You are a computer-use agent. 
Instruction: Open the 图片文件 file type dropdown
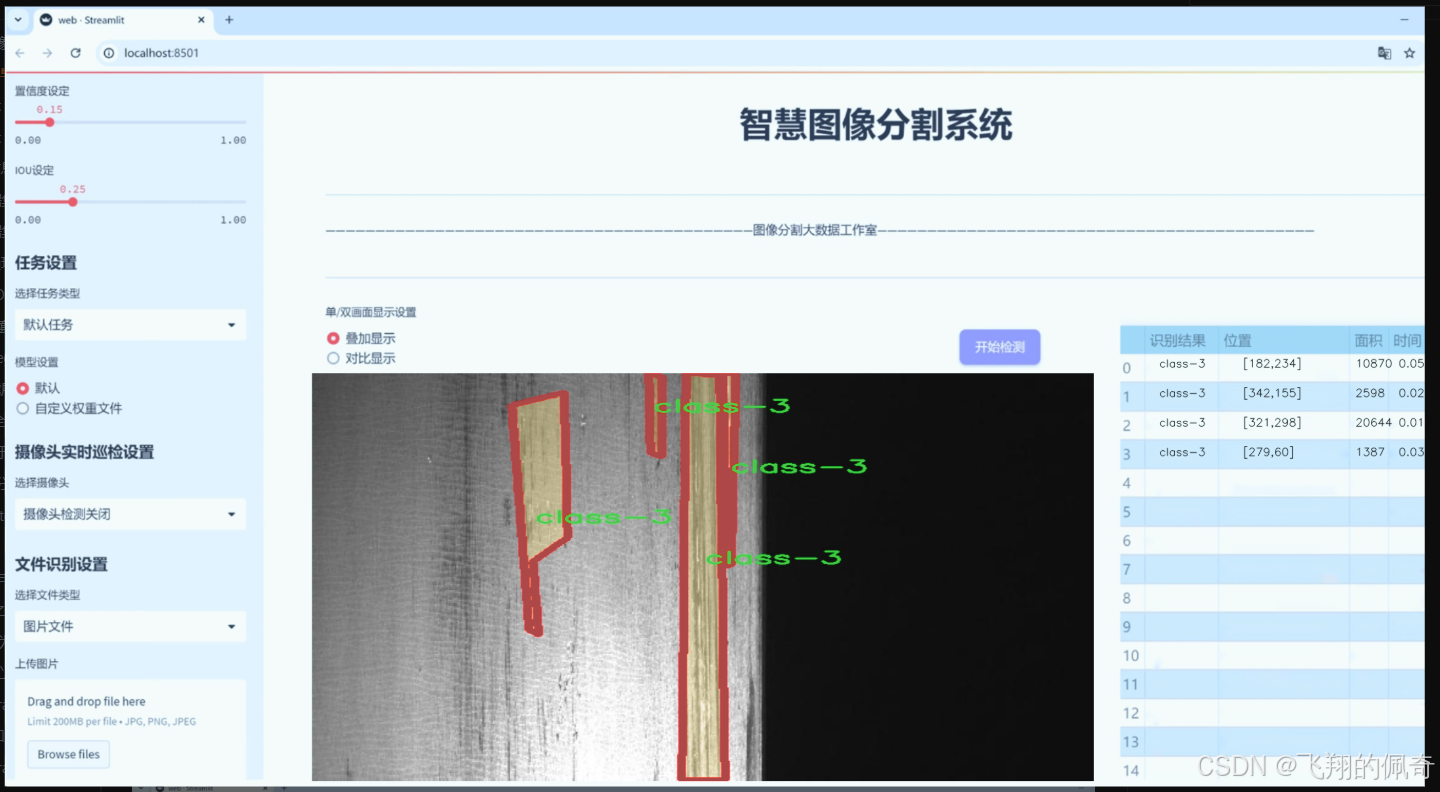[x=130, y=626]
